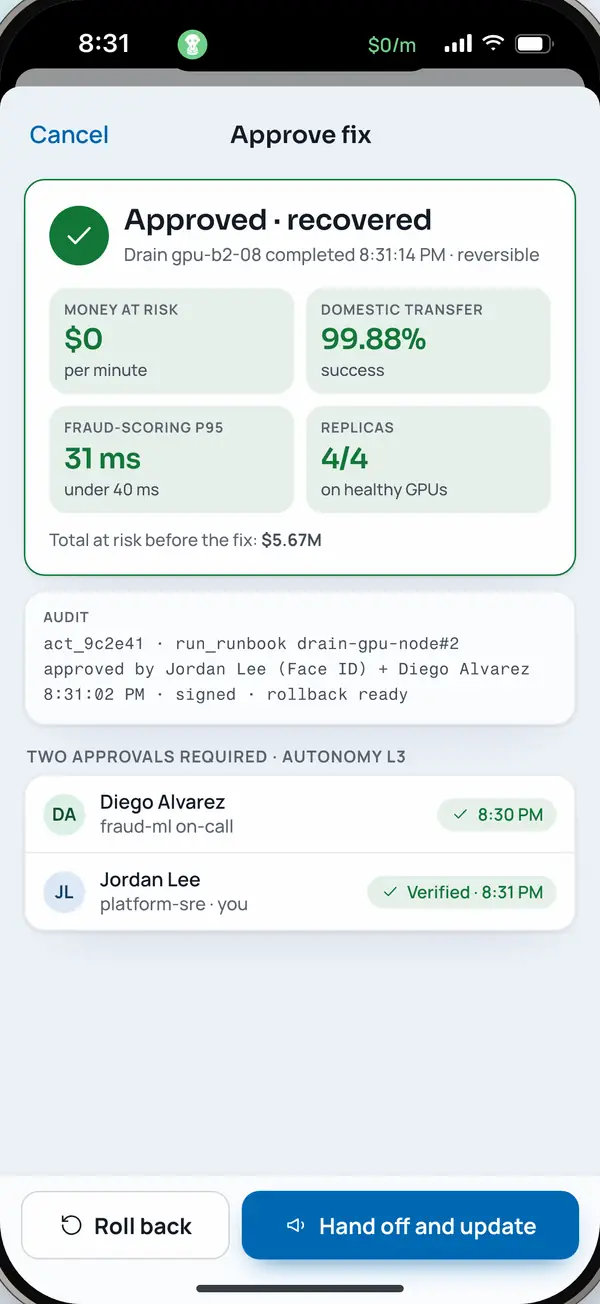Tap the Hand off and update button
Viewport: 600px width, 1304px height.
point(410,1225)
